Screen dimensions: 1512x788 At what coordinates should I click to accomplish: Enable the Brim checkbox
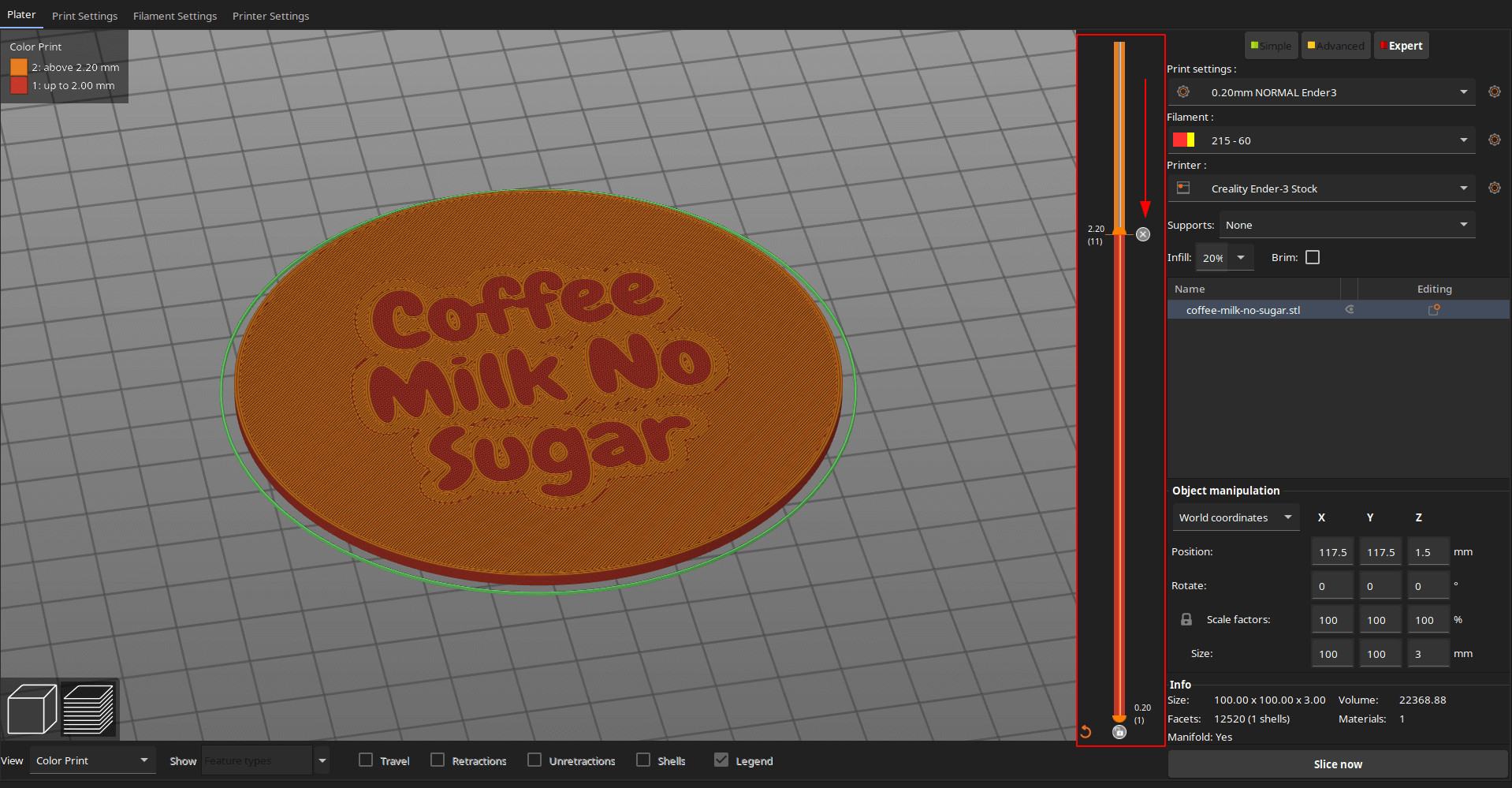[x=1313, y=258]
